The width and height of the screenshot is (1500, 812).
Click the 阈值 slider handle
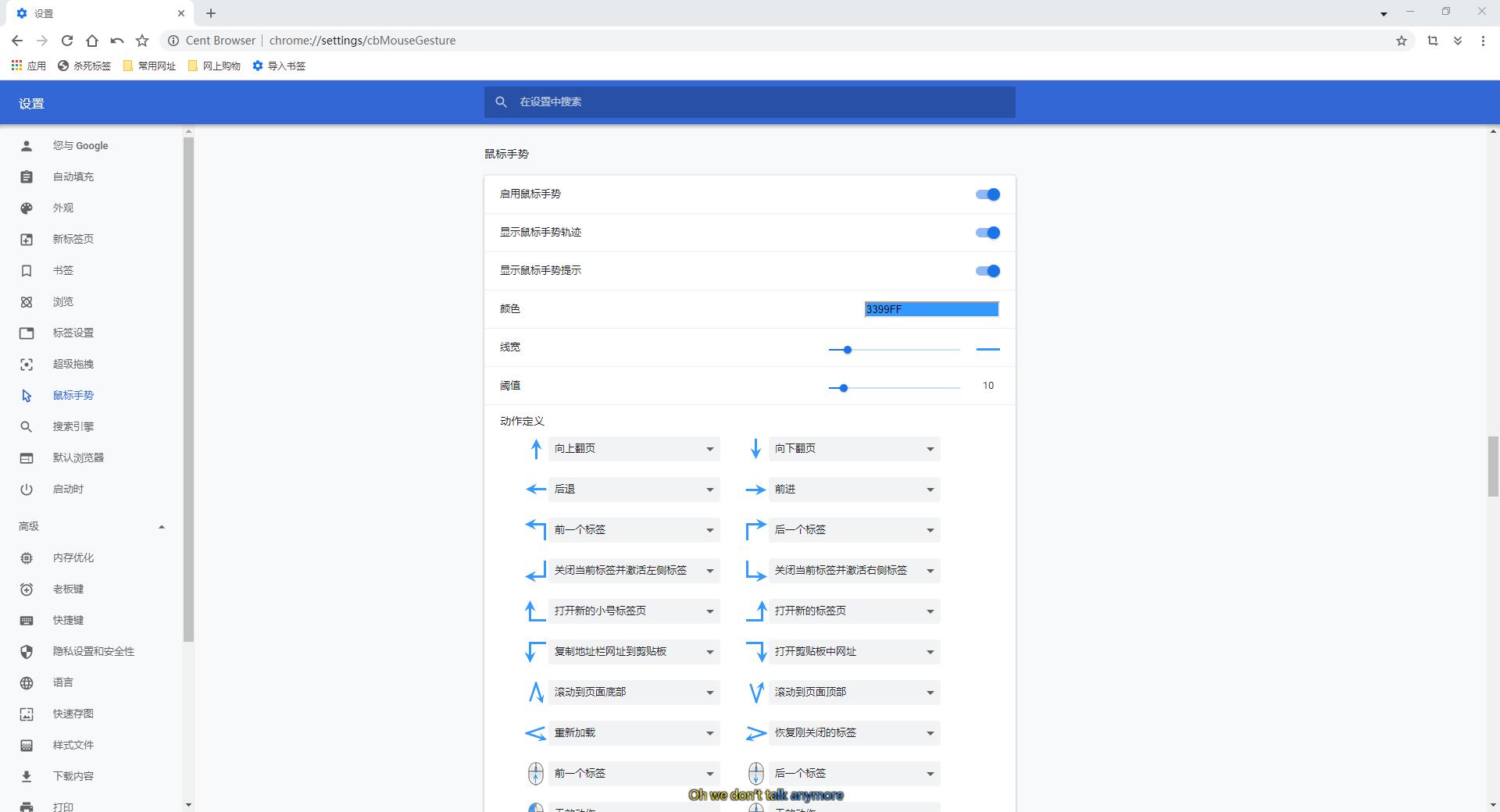[x=843, y=388]
